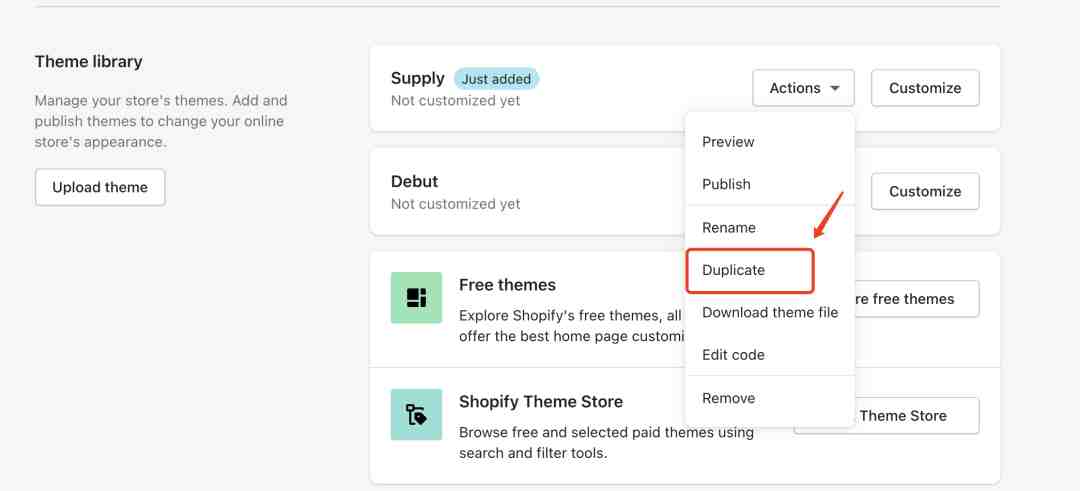The height and width of the screenshot is (491, 1080).
Task: Click the green Free themes icon
Action: point(416,298)
